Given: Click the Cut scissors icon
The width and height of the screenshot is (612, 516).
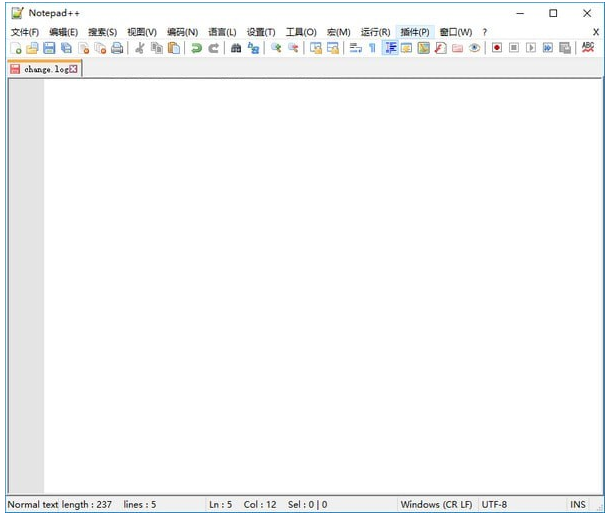Looking at the screenshot, I should pyautogui.click(x=140, y=48).
